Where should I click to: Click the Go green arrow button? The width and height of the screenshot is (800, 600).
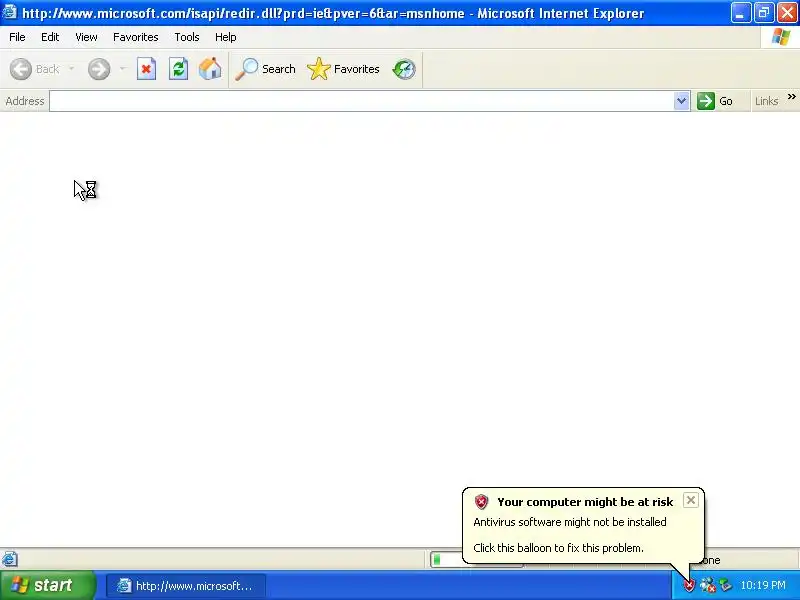click(715, 101)
